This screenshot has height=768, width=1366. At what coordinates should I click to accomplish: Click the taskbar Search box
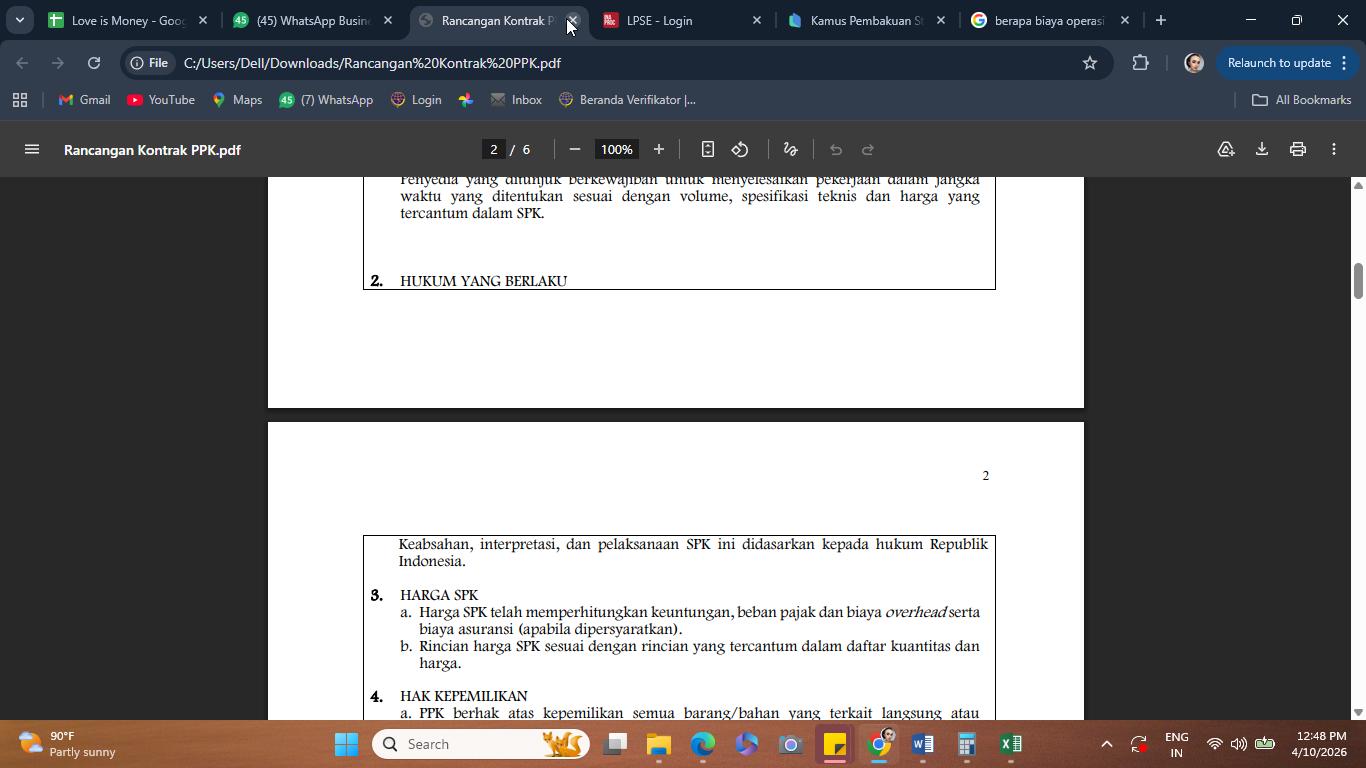click(x=481, y=744)
